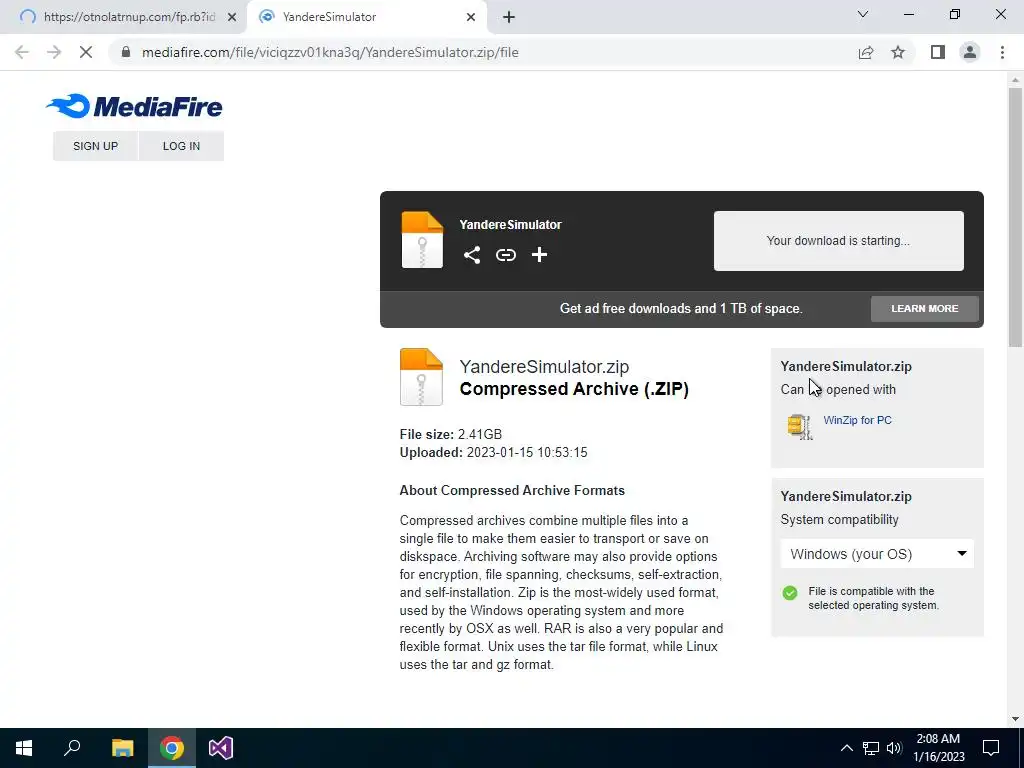
Task: Open the Chrome three-dot menu
Action: pos(1002,52)
